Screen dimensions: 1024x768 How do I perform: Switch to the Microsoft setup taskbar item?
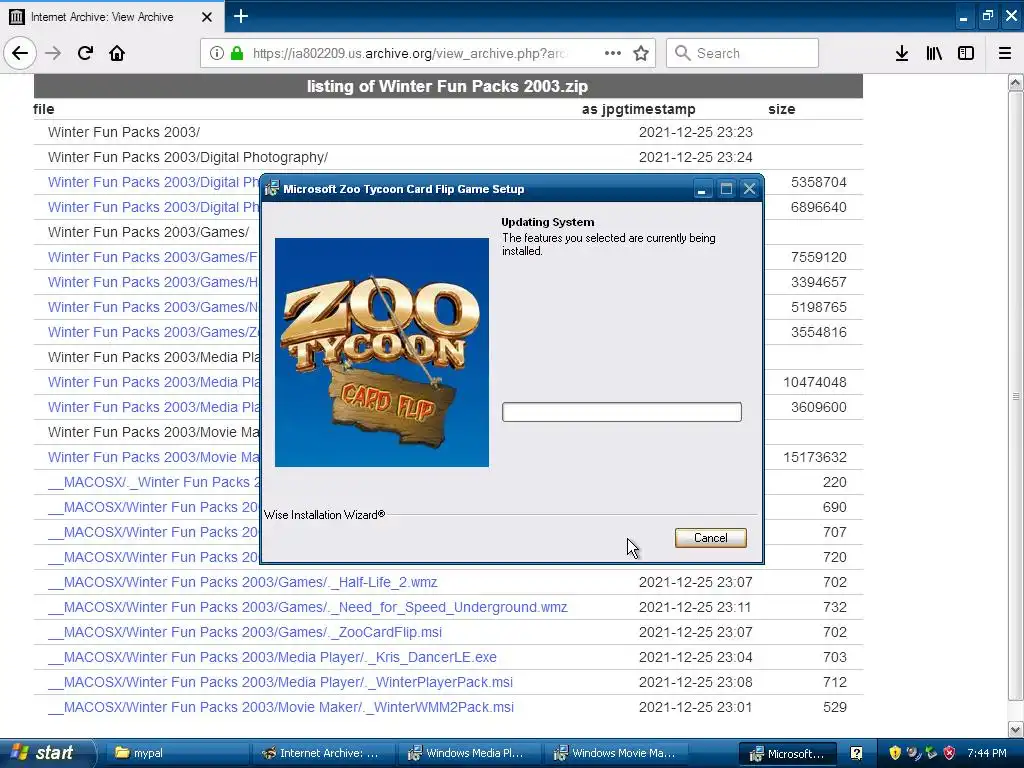(x=788, y=753)
